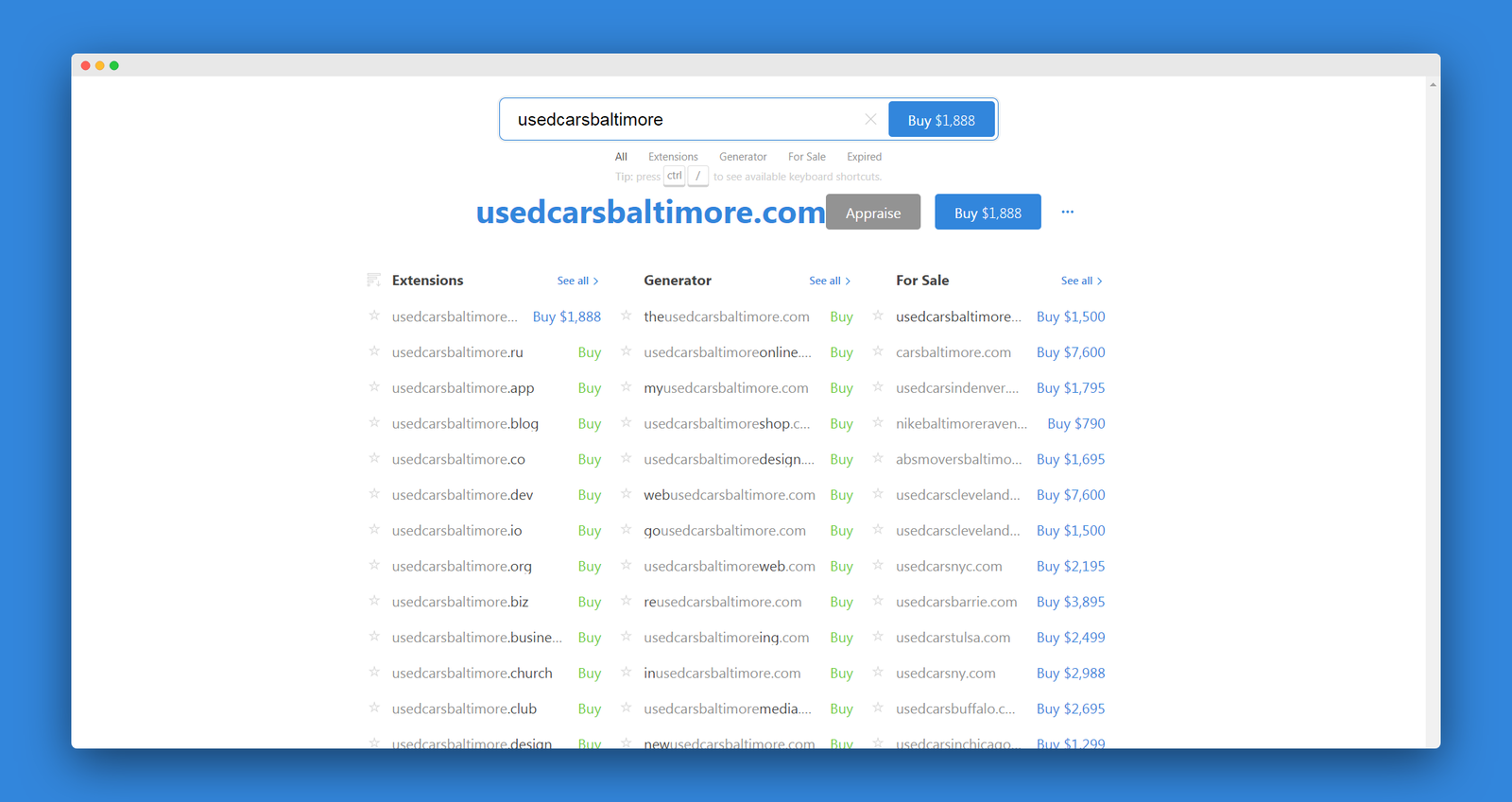Open the usedcarsbaltimore.com domain heading
This screenshot has width=1512, height=802.
pyautogui.click(x=650, y=213)
